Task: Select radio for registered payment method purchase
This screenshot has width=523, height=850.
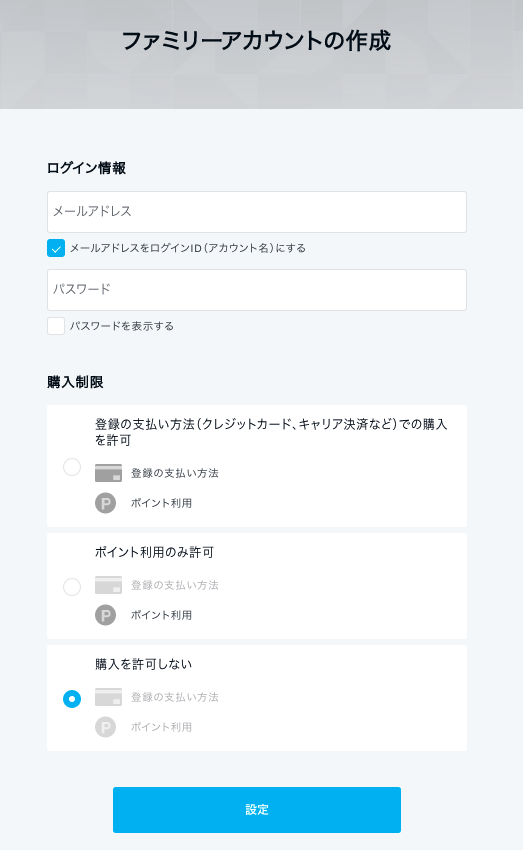Action: tap(72, 467)
